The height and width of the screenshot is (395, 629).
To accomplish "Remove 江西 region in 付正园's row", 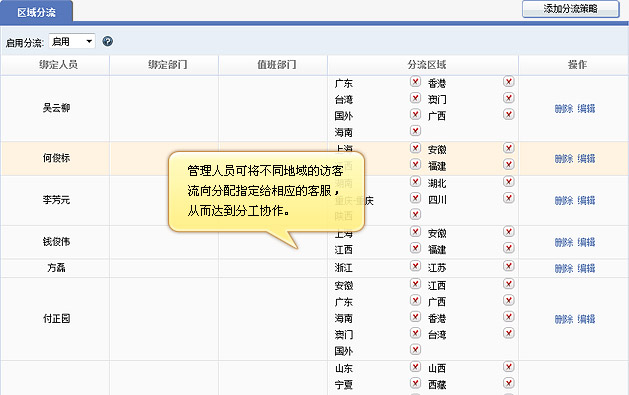I will pos(509,284).
